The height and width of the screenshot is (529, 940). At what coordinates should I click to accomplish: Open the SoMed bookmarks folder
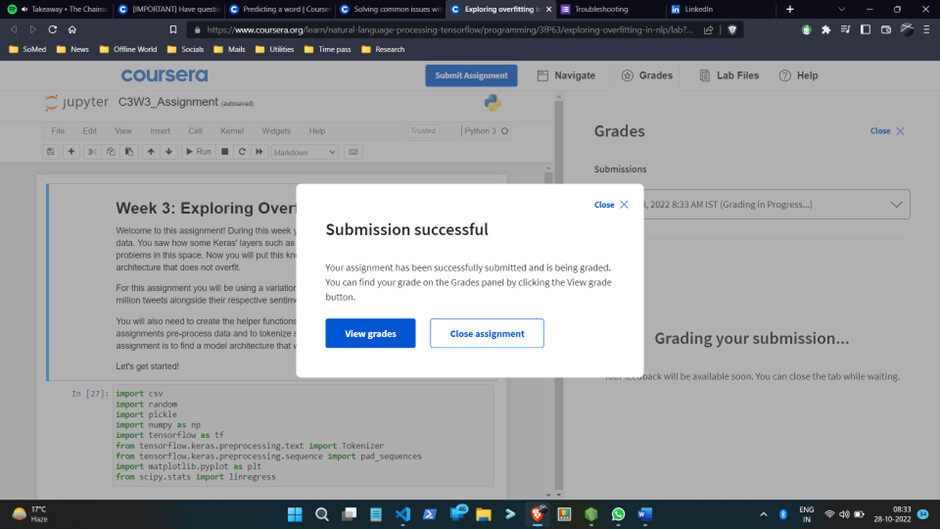[28, 49]
